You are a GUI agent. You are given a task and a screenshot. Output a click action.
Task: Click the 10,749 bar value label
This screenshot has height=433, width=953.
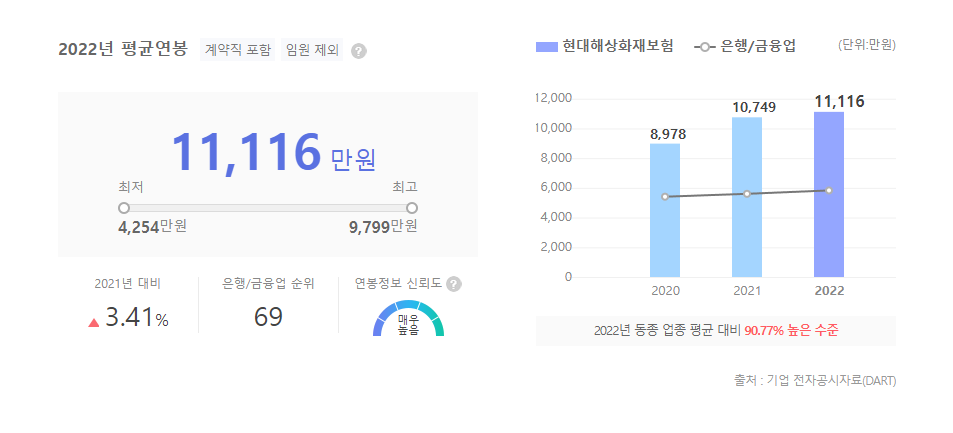point(754,108)
